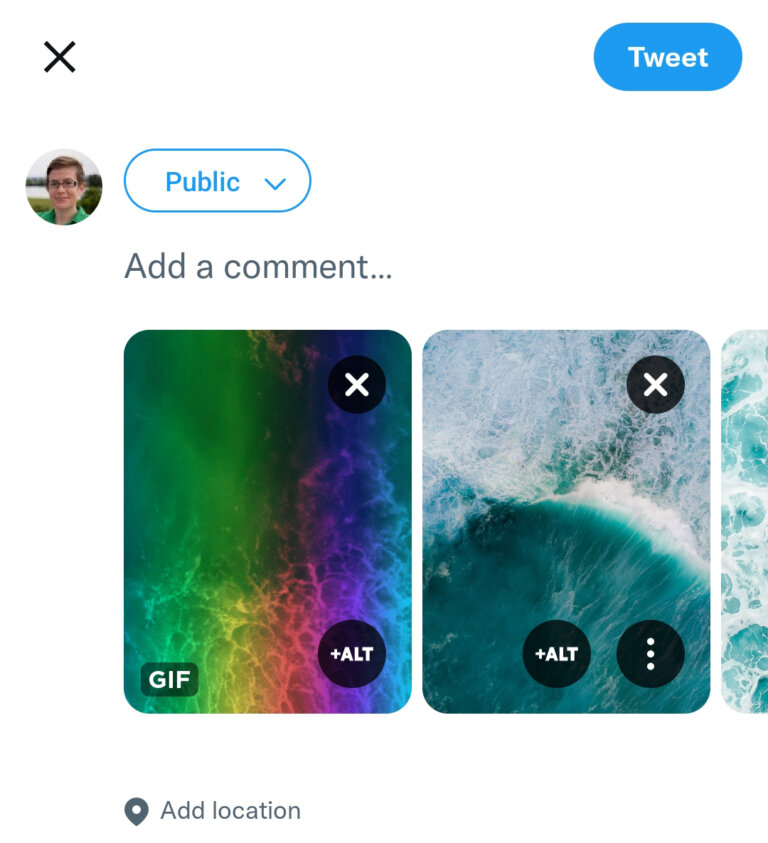The width and height of the screenshot is (768, 843).
Task: Tap the location pin icon
Action: point(136,811)
